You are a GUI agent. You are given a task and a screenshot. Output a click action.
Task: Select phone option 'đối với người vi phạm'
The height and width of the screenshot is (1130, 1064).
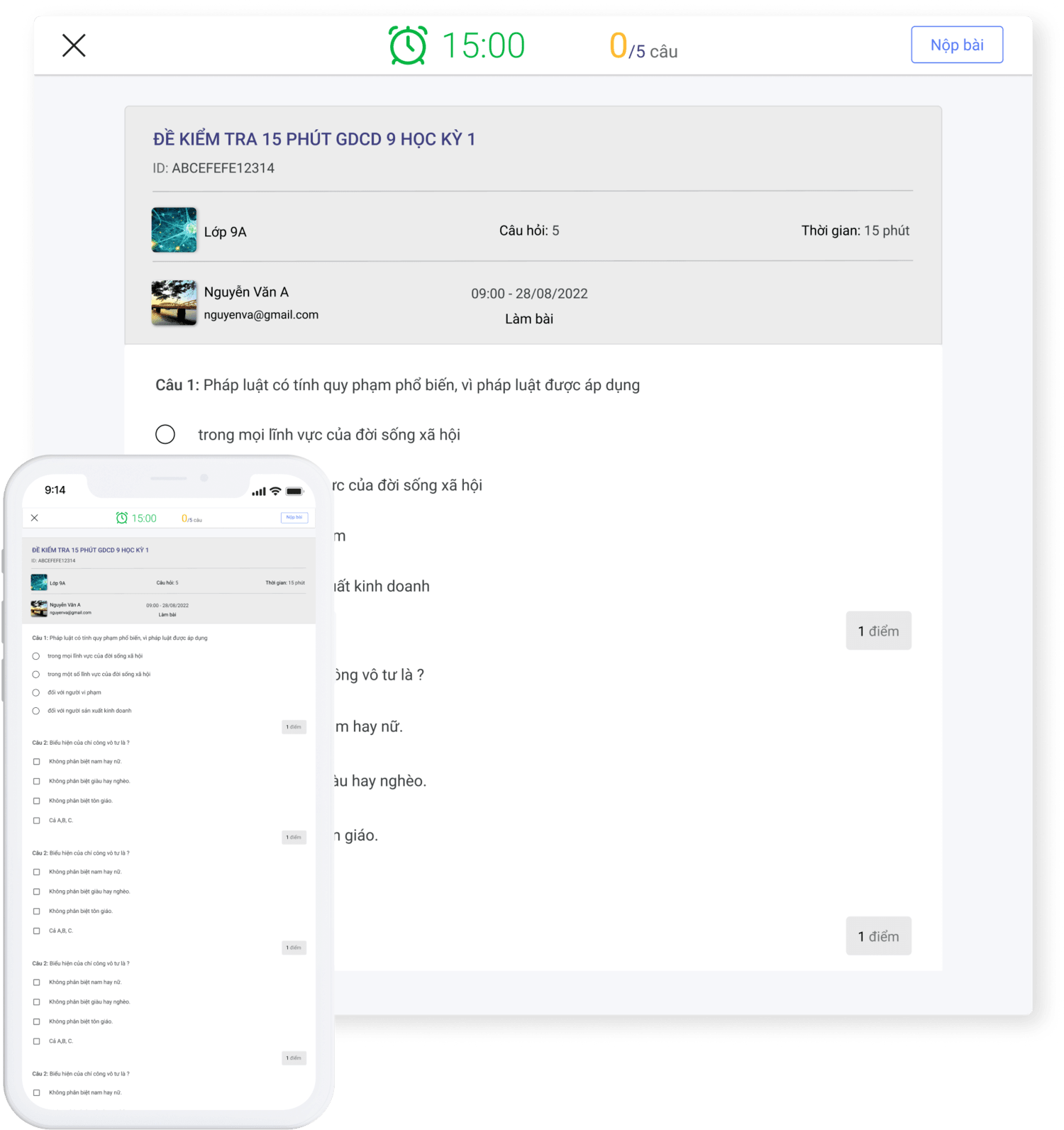point(36,692)
